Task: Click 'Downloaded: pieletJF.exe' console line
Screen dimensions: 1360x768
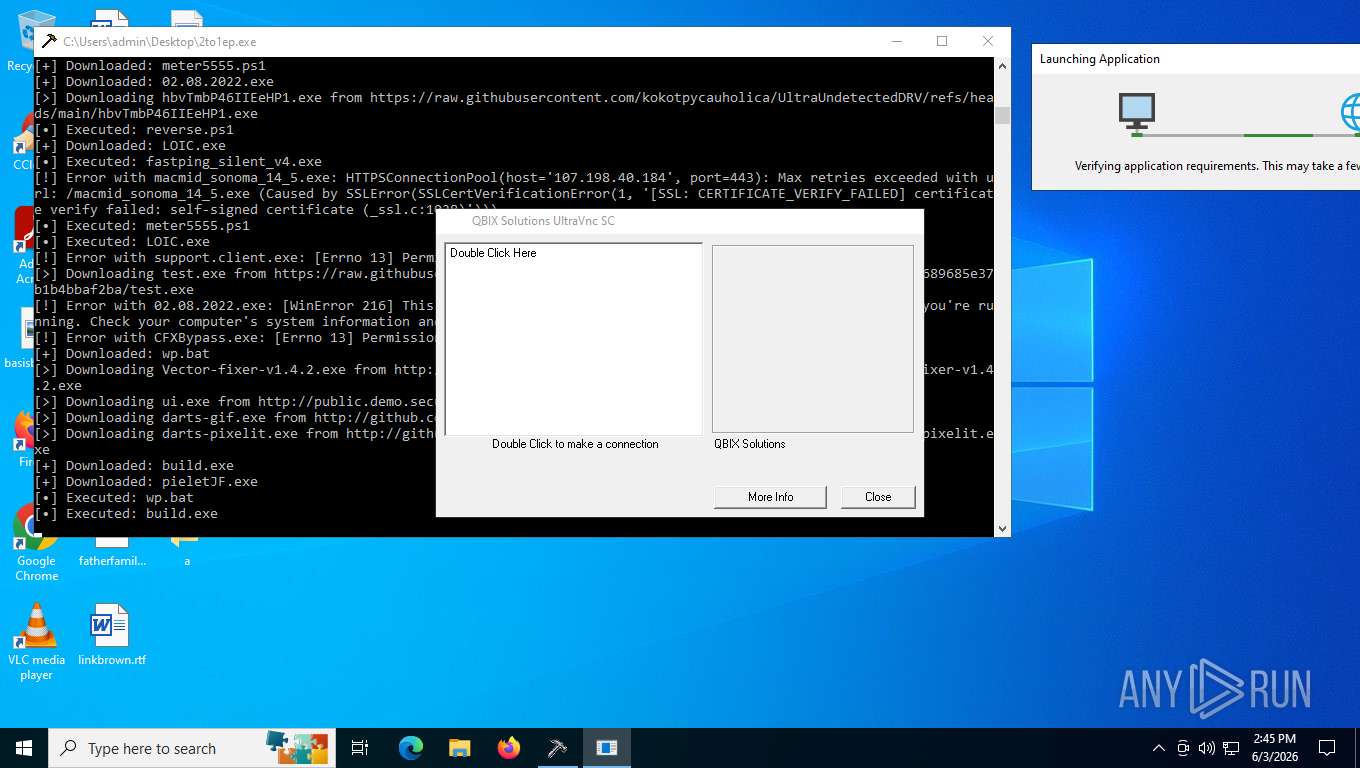Action: [x=146, y=481]
